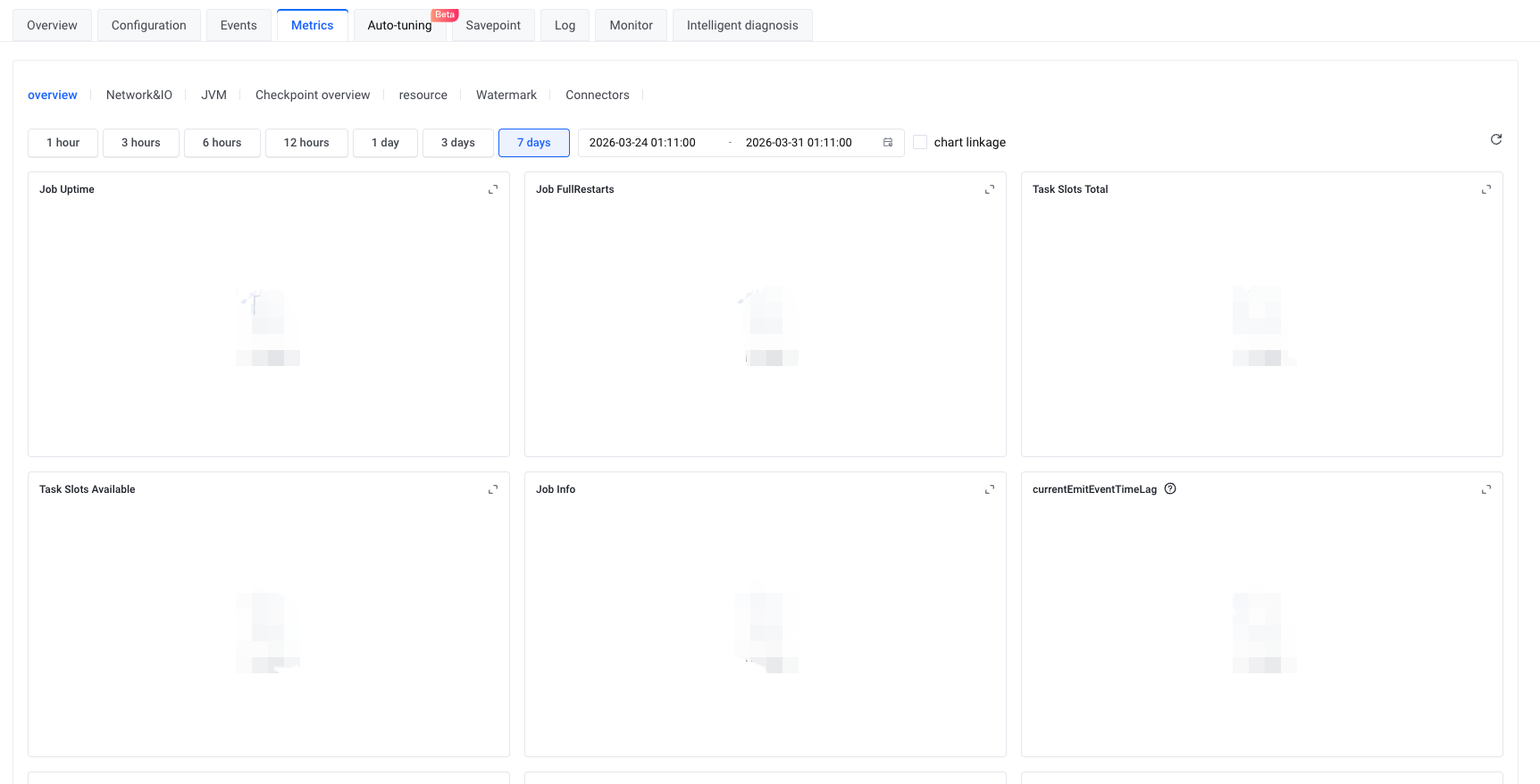Switch to the Configuration tab
This screenshot has height=784, width=1540.
[x=149, y=25]
